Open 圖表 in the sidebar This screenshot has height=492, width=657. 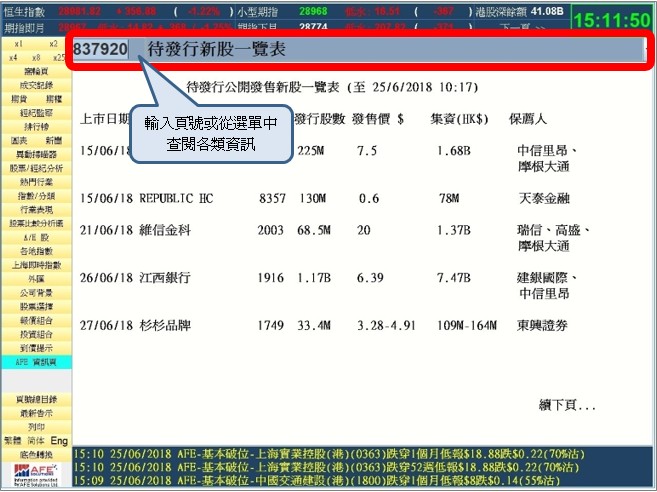[x=19, y=140]
